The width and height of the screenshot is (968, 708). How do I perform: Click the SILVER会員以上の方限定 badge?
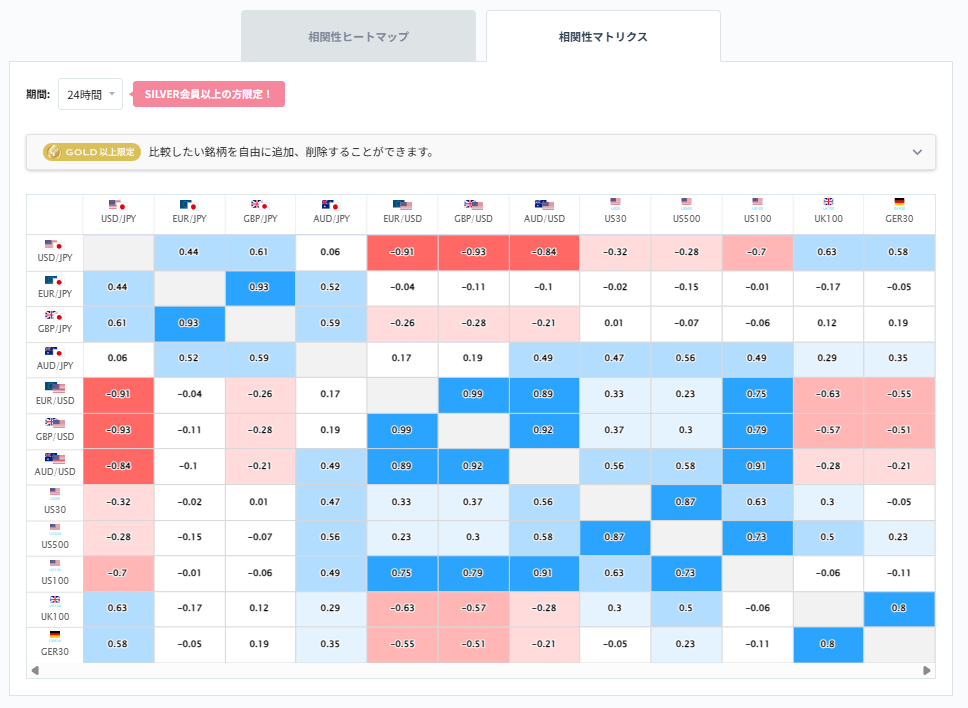[x=208, y=94]
